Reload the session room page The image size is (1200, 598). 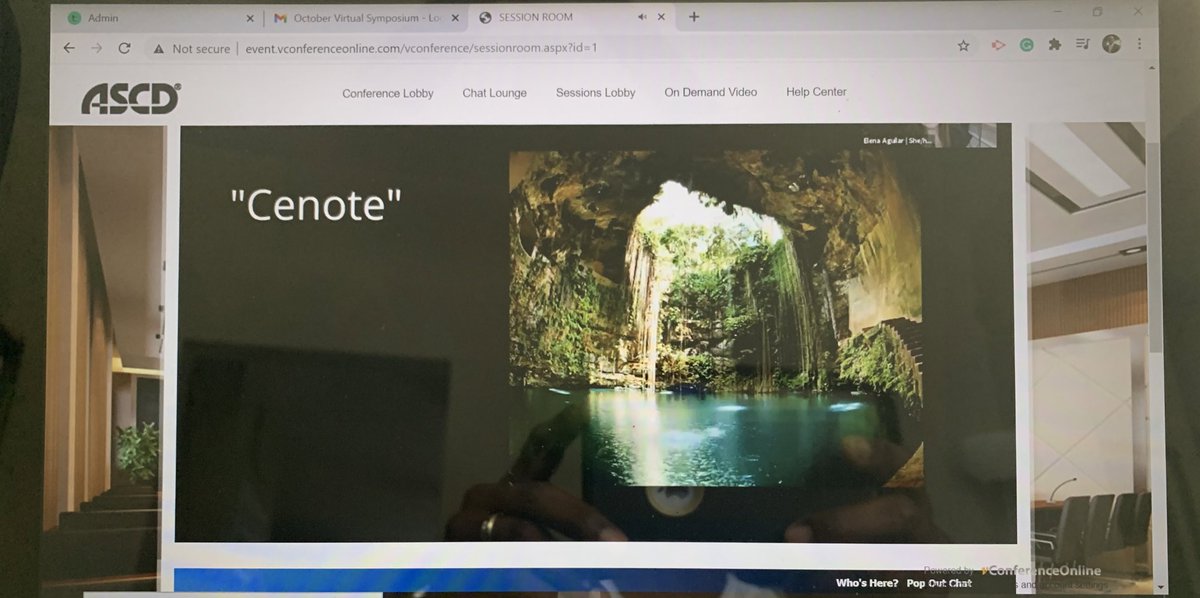(x=124, y=48)
